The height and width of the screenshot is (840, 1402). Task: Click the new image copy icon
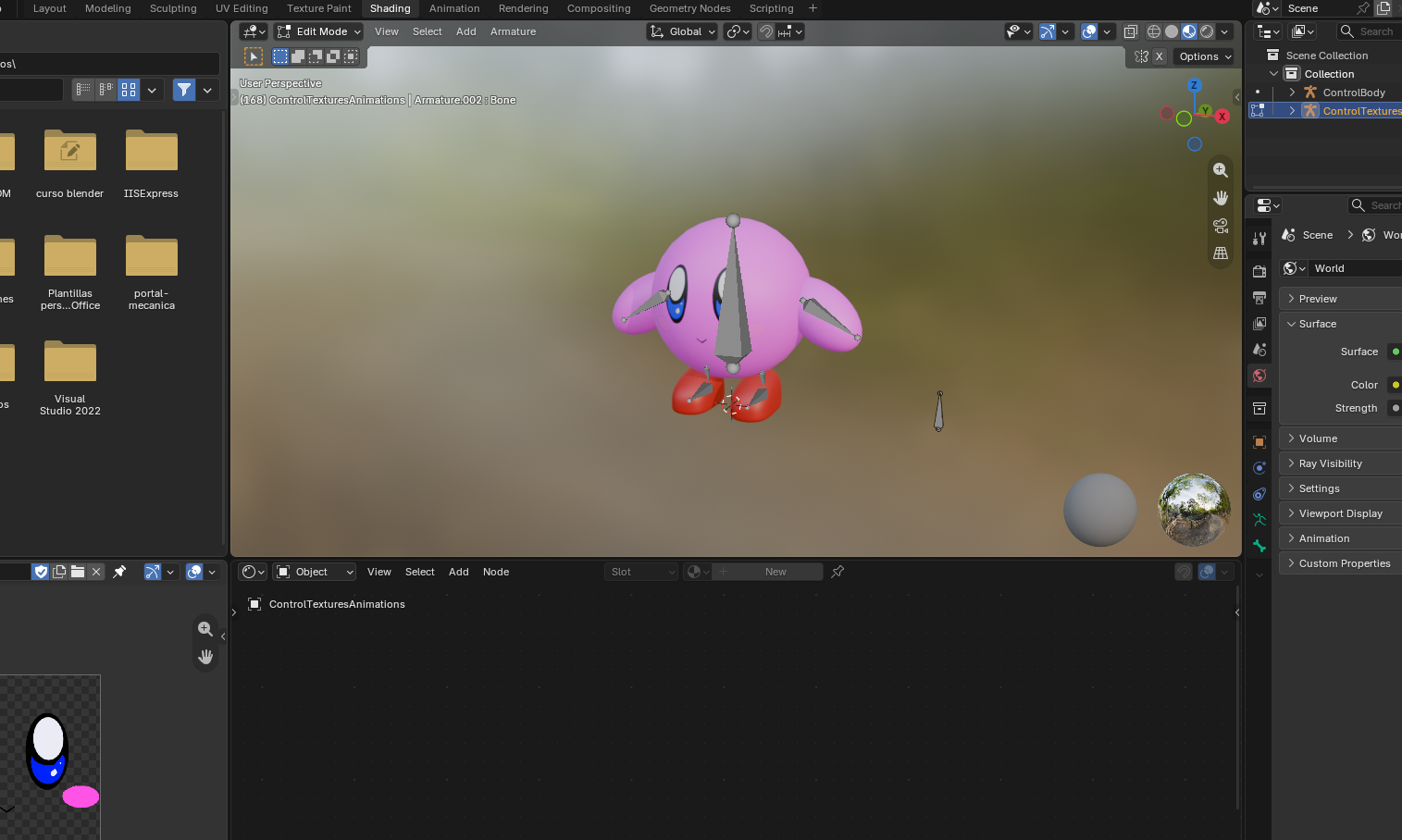(59, 572)
